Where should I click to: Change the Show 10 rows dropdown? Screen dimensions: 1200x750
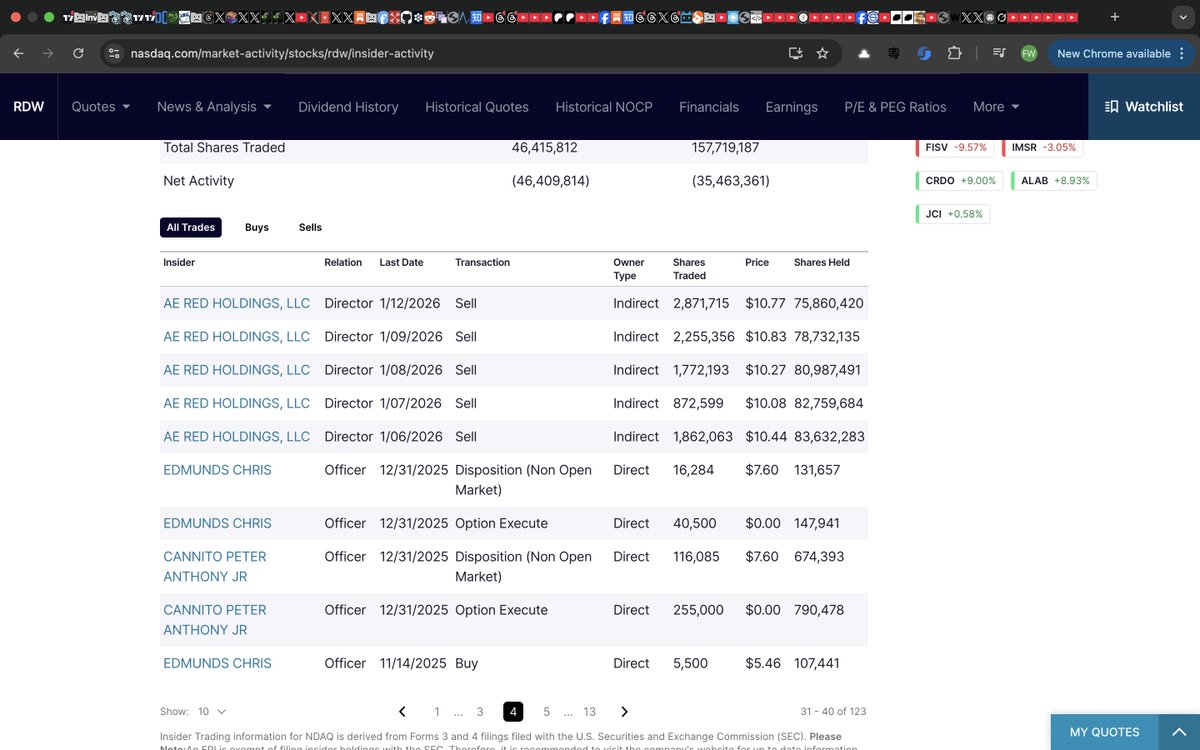[x=211, y=712]
